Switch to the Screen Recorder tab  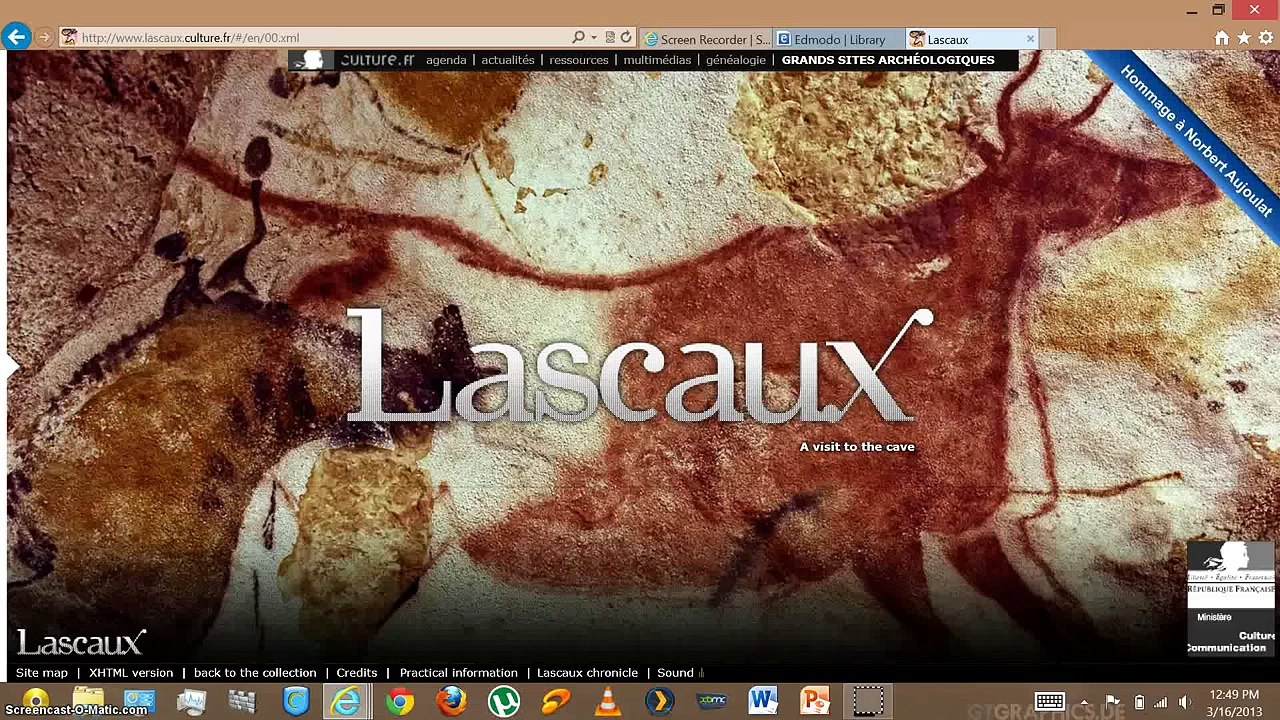point(707,39)
